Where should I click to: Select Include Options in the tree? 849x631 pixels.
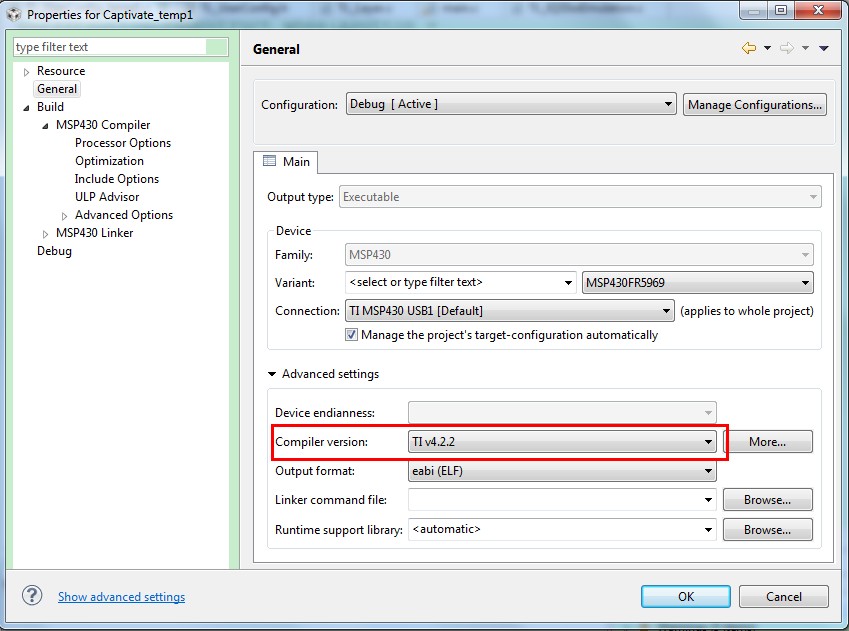[x=116, y=179]
